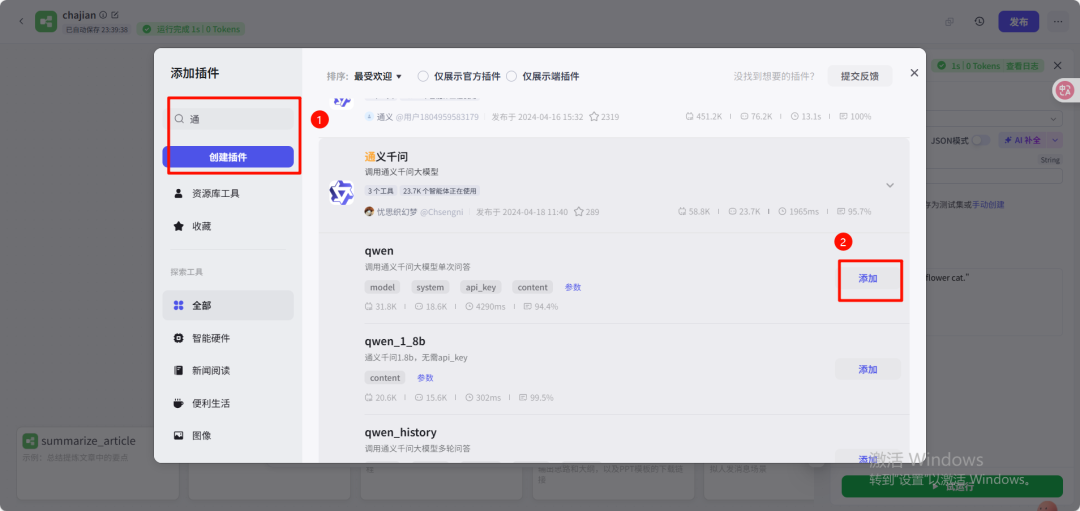Select the 便利生活 category
This screenshot has width=1080, height=511.
[x=228, y=403]
